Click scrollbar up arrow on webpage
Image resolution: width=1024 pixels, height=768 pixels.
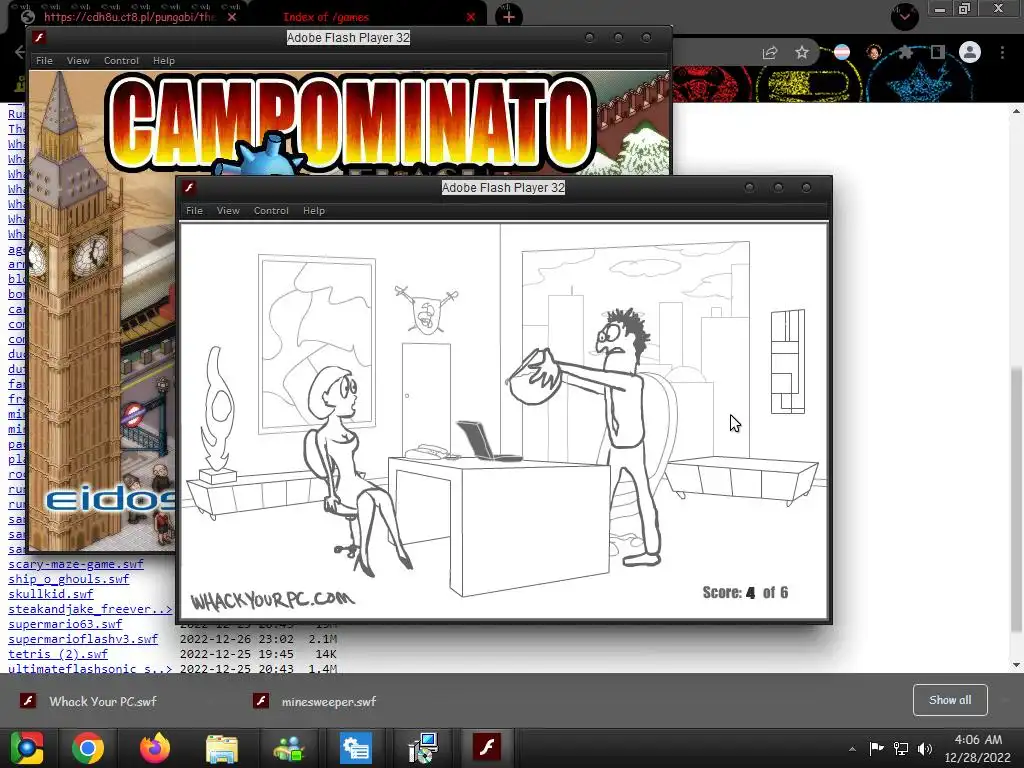pyautogui.click(x=1016, y=111)
